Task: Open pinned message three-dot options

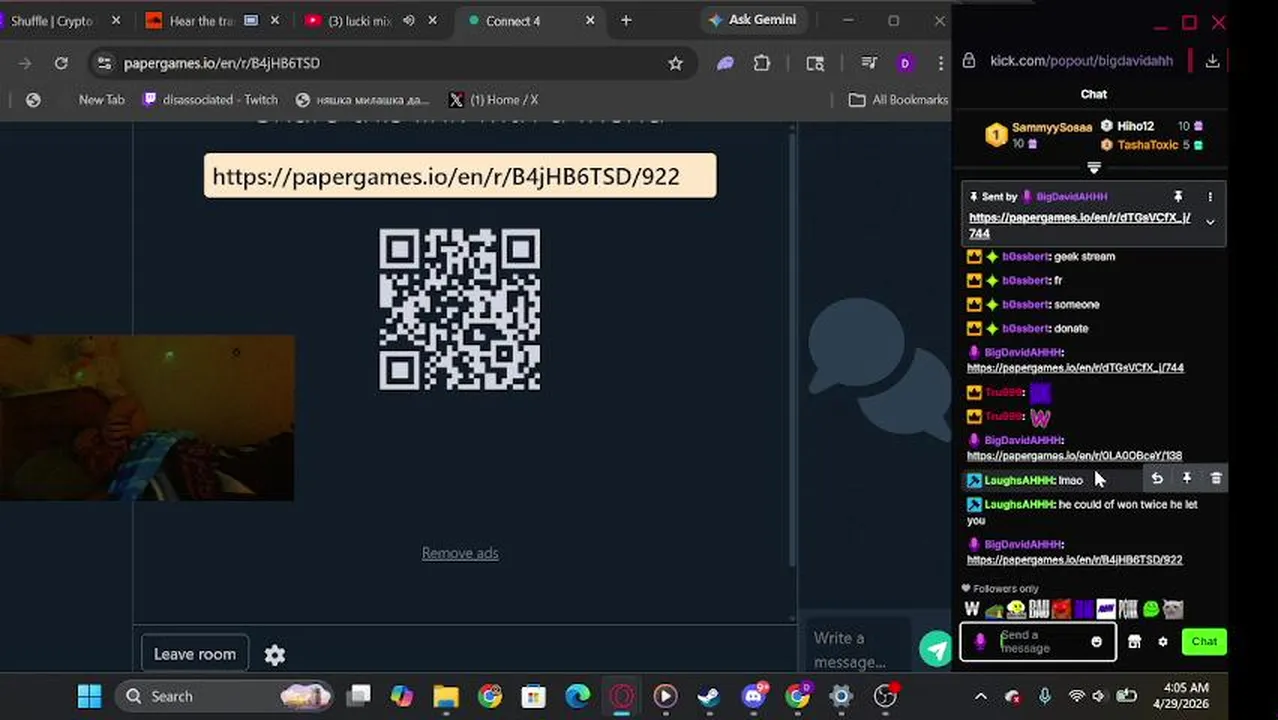Action: (x=1210, y=197)
